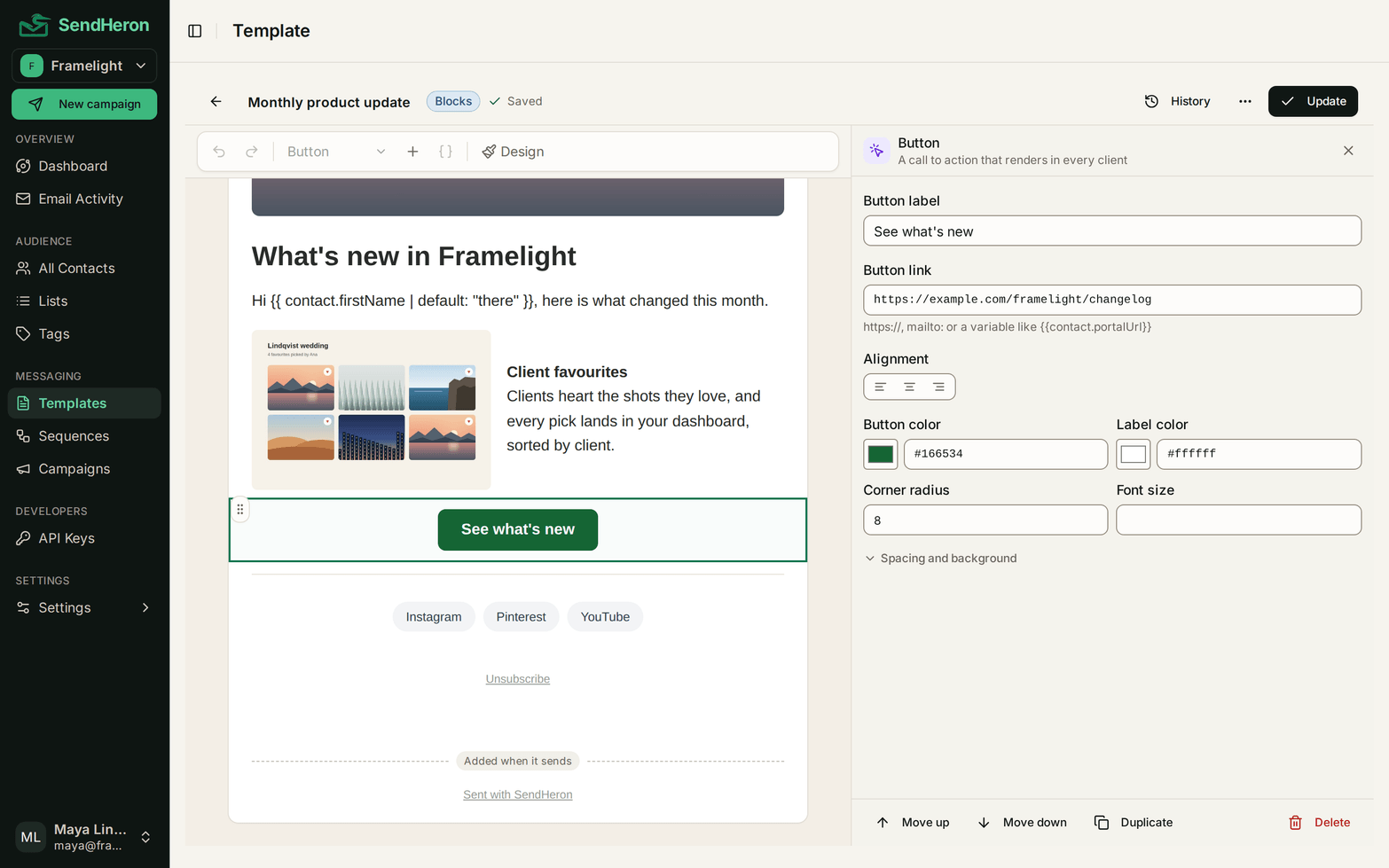Open the Design settings
This screenshot has width=1389, height=868.
tap(513, 152)
